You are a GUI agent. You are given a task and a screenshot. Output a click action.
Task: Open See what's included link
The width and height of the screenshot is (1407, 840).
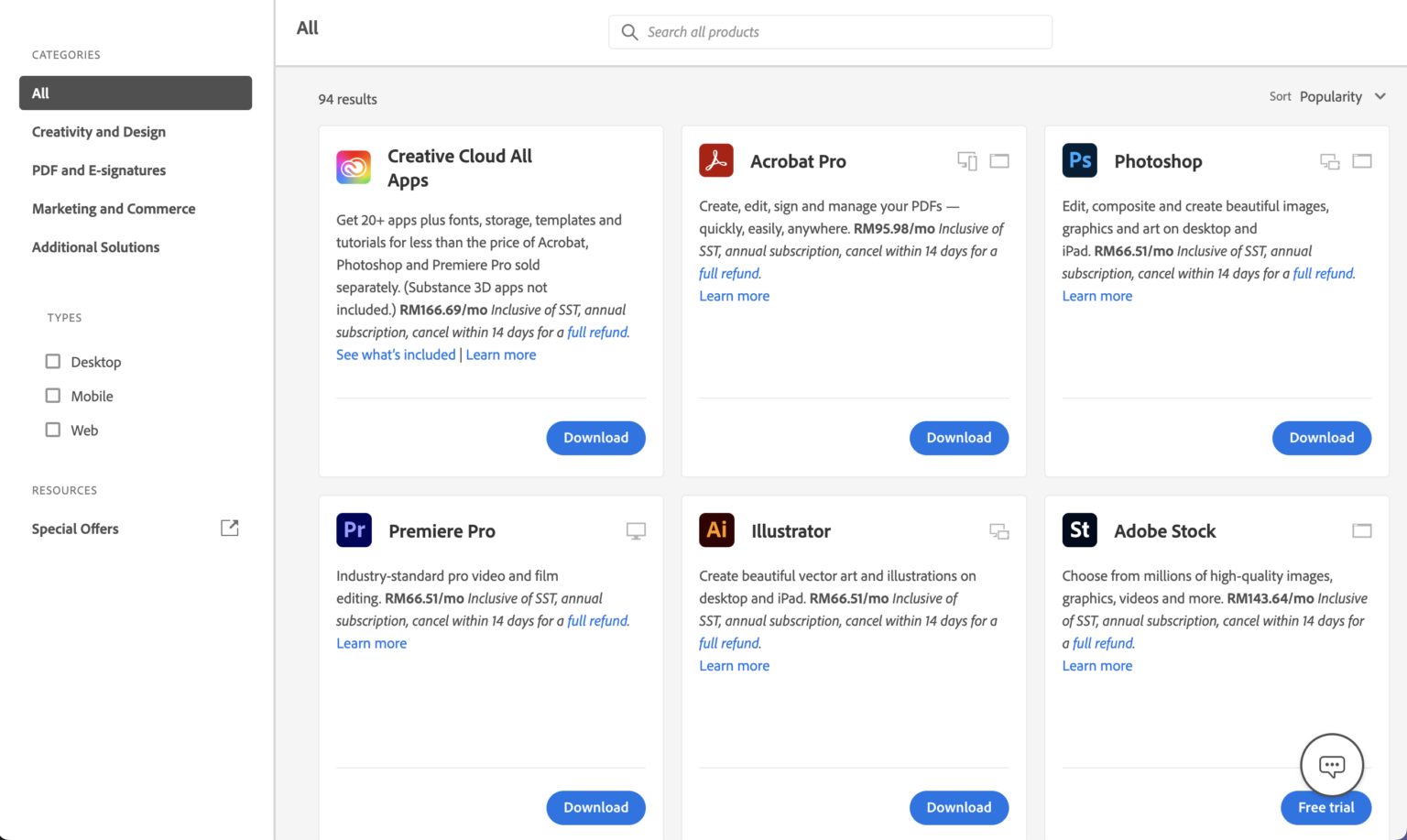[x=396, y=355]
